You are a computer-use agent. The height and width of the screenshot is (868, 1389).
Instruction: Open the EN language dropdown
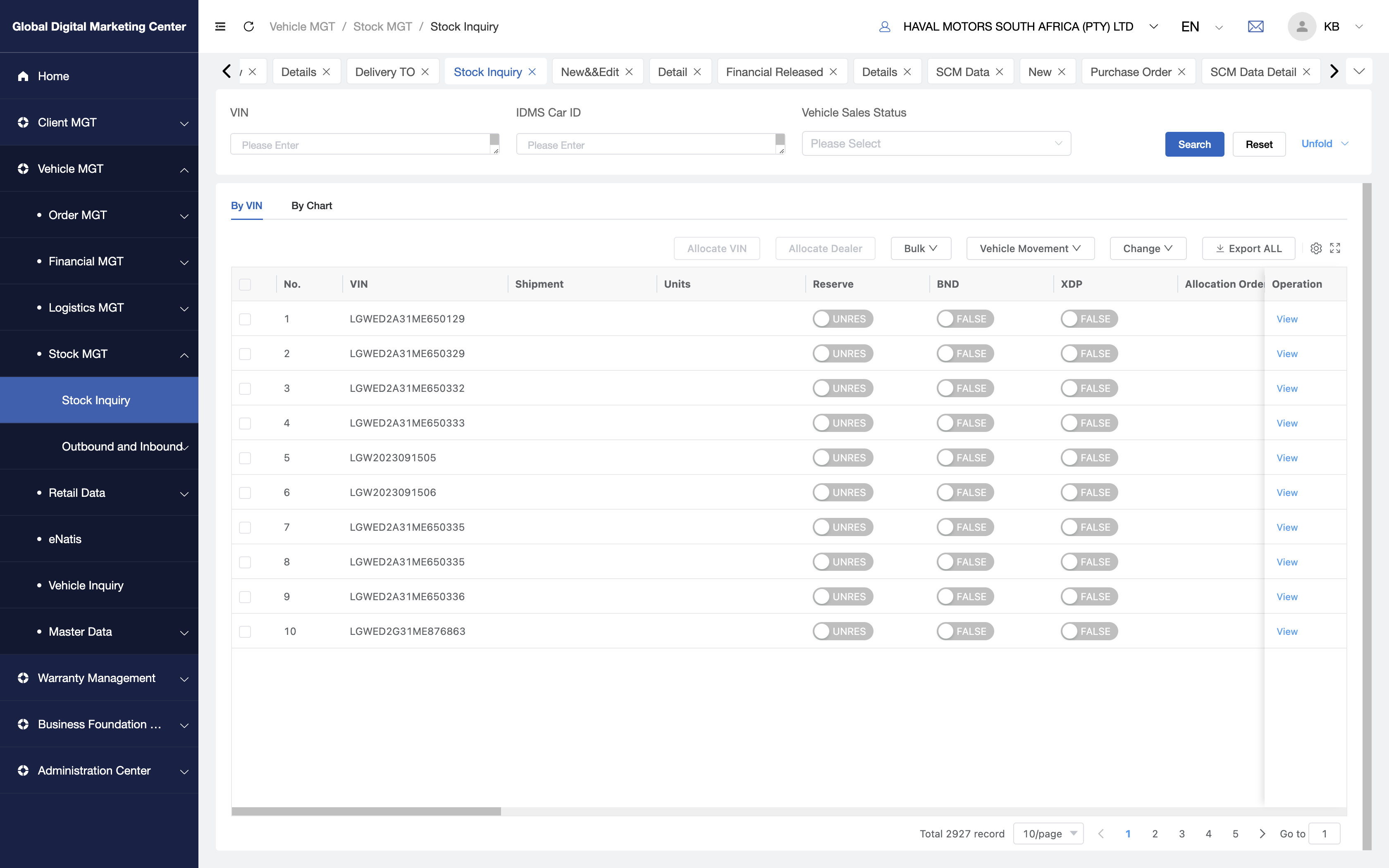pos(1202,26)
